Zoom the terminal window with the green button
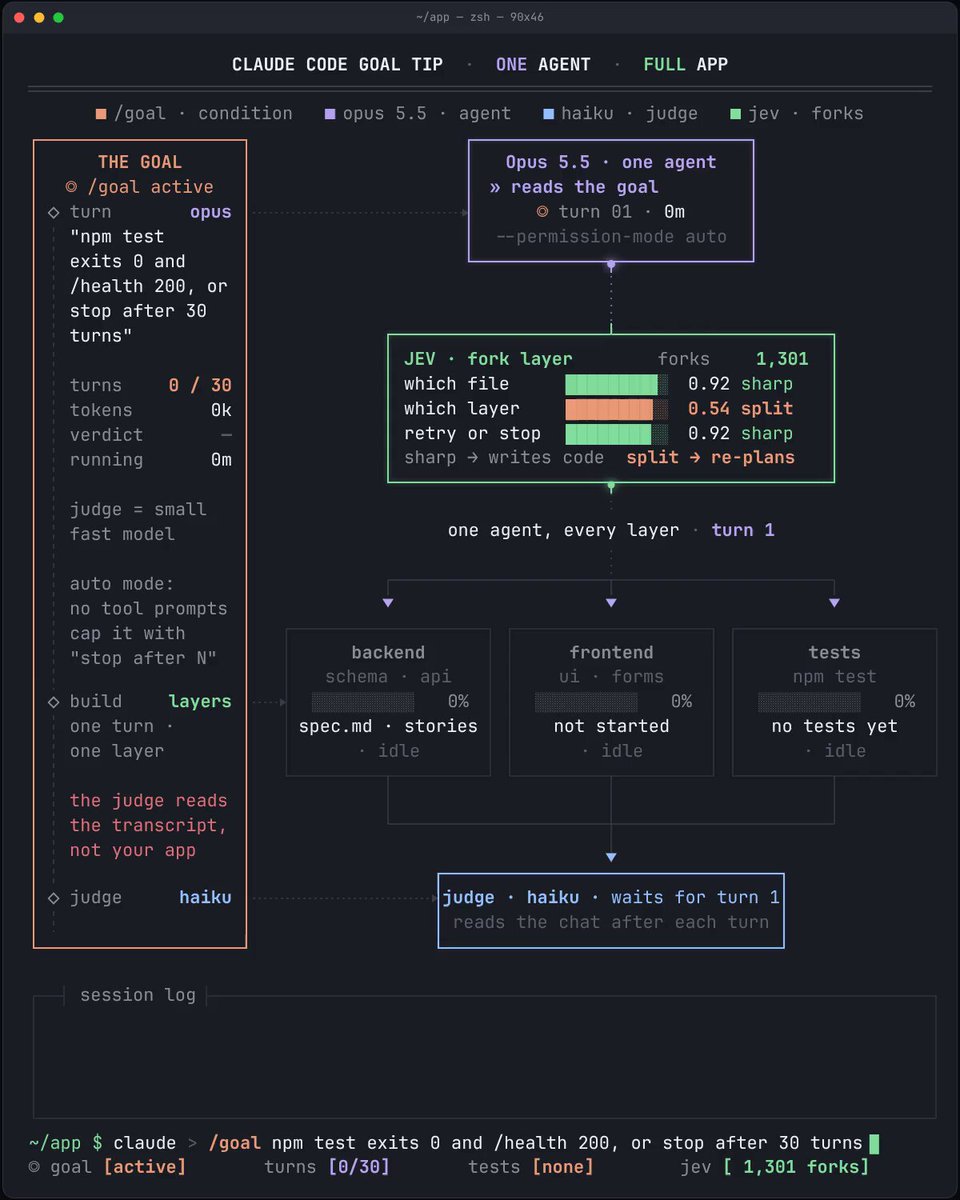Viewport: 960px width, 1200px height. tap(58, 17)
